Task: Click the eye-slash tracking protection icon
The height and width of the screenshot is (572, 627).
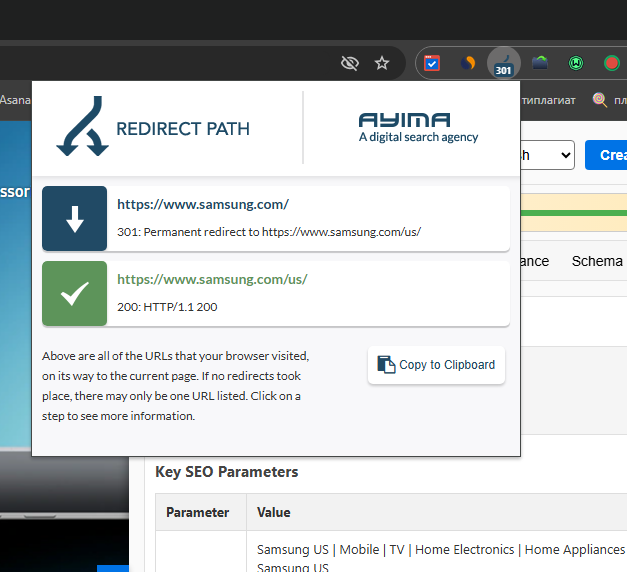Action: click(349, 63)
